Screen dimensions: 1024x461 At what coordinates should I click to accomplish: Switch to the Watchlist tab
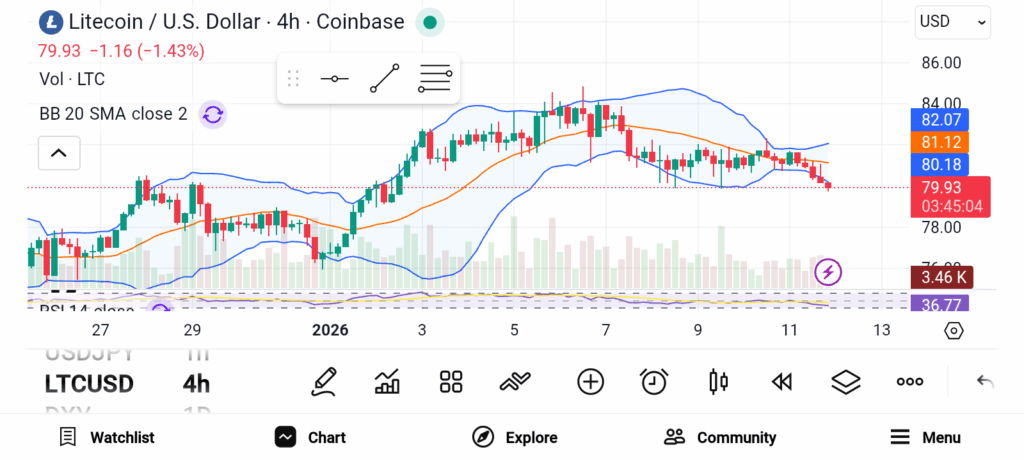coord(107,437)
